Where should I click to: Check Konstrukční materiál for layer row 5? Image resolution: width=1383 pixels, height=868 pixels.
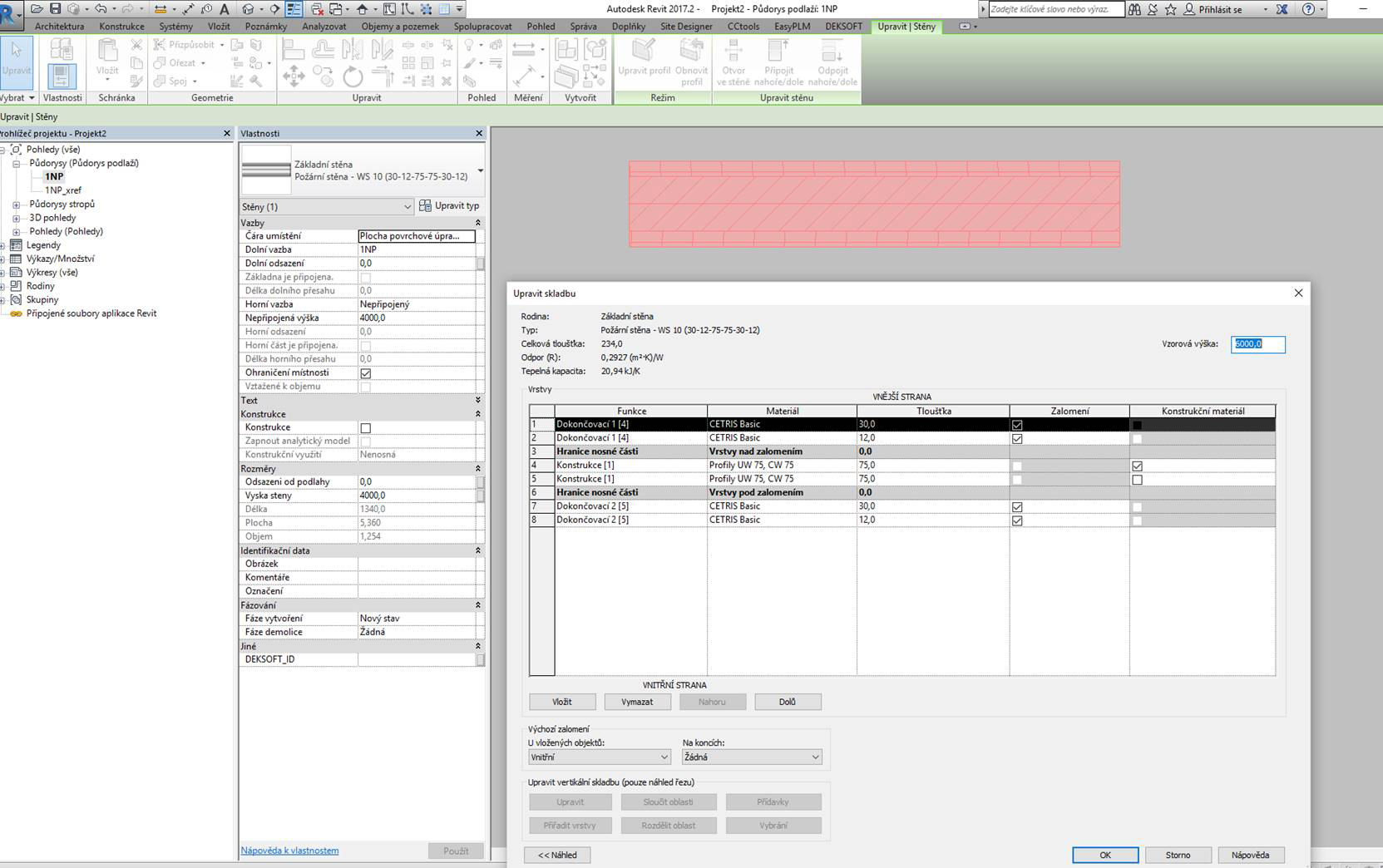click(x=1137, y=480)
